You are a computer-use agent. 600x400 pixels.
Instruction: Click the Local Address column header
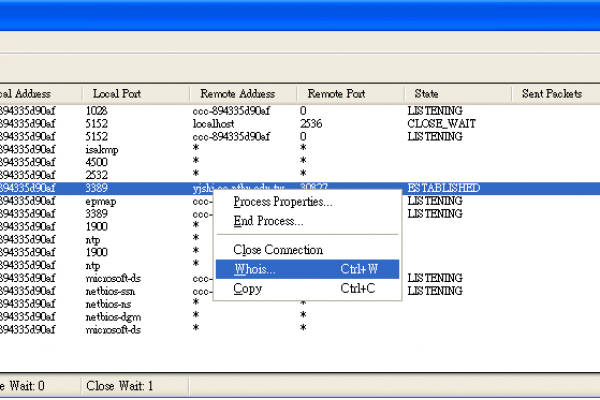click(x=30, y=93)
